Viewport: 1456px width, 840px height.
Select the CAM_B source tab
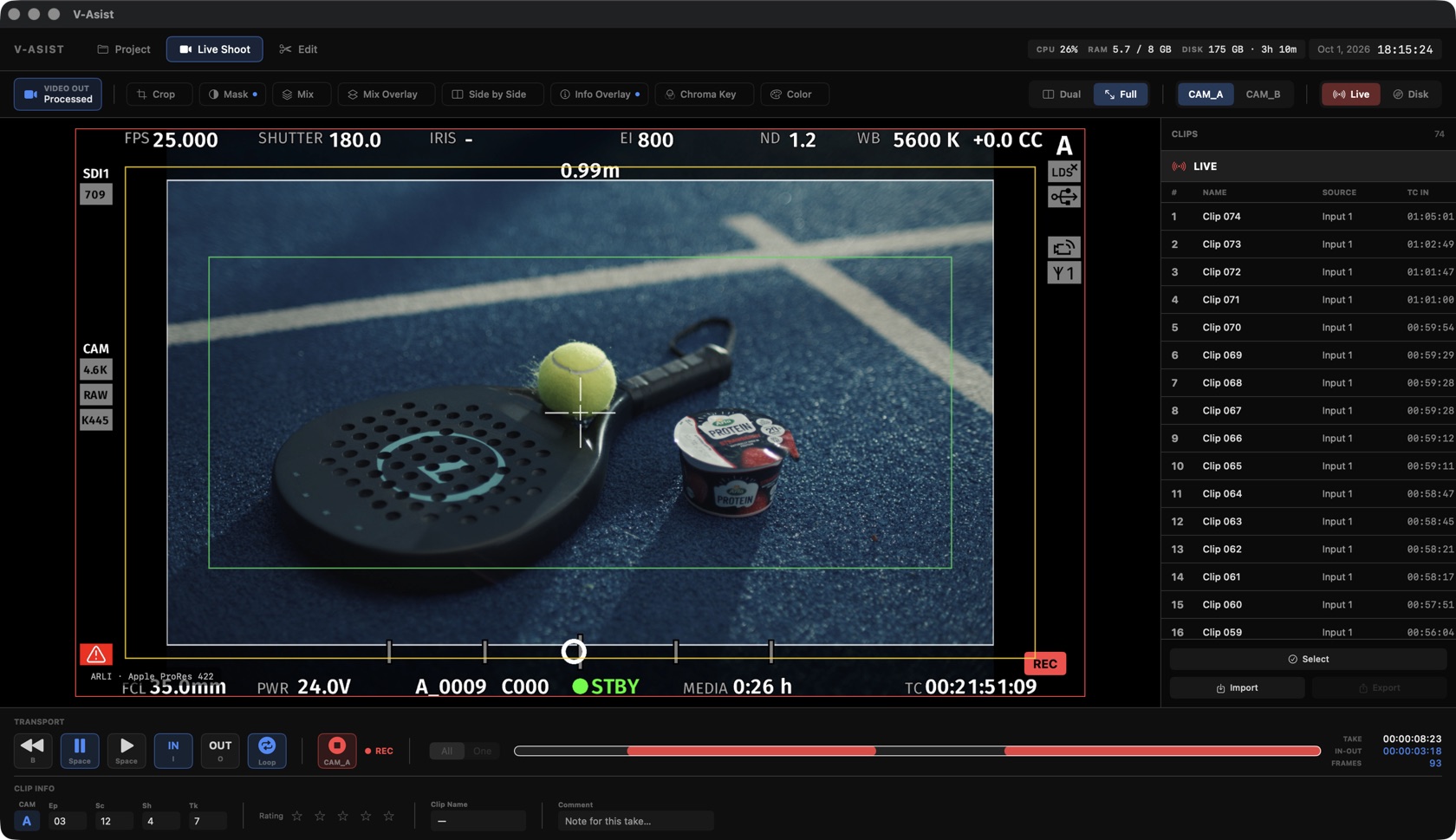(1263, 94)
